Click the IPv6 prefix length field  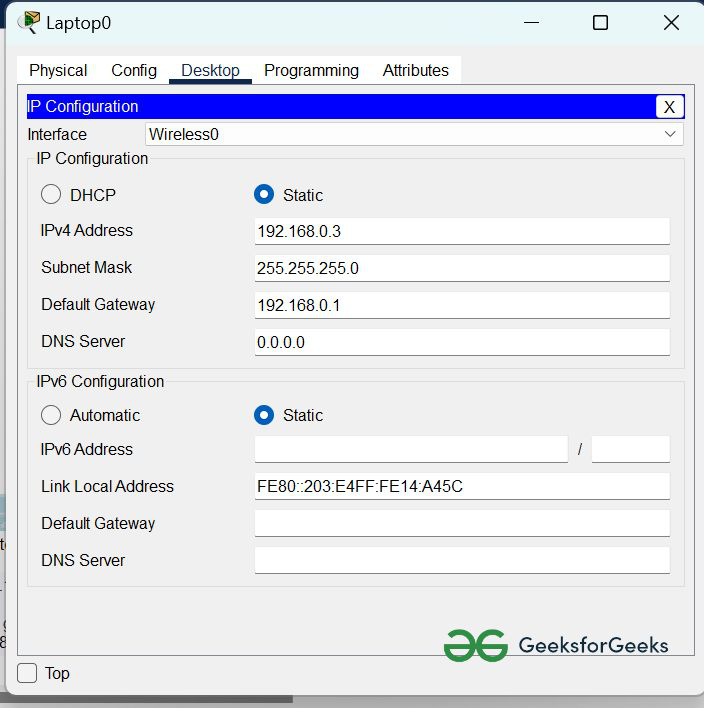630,450
